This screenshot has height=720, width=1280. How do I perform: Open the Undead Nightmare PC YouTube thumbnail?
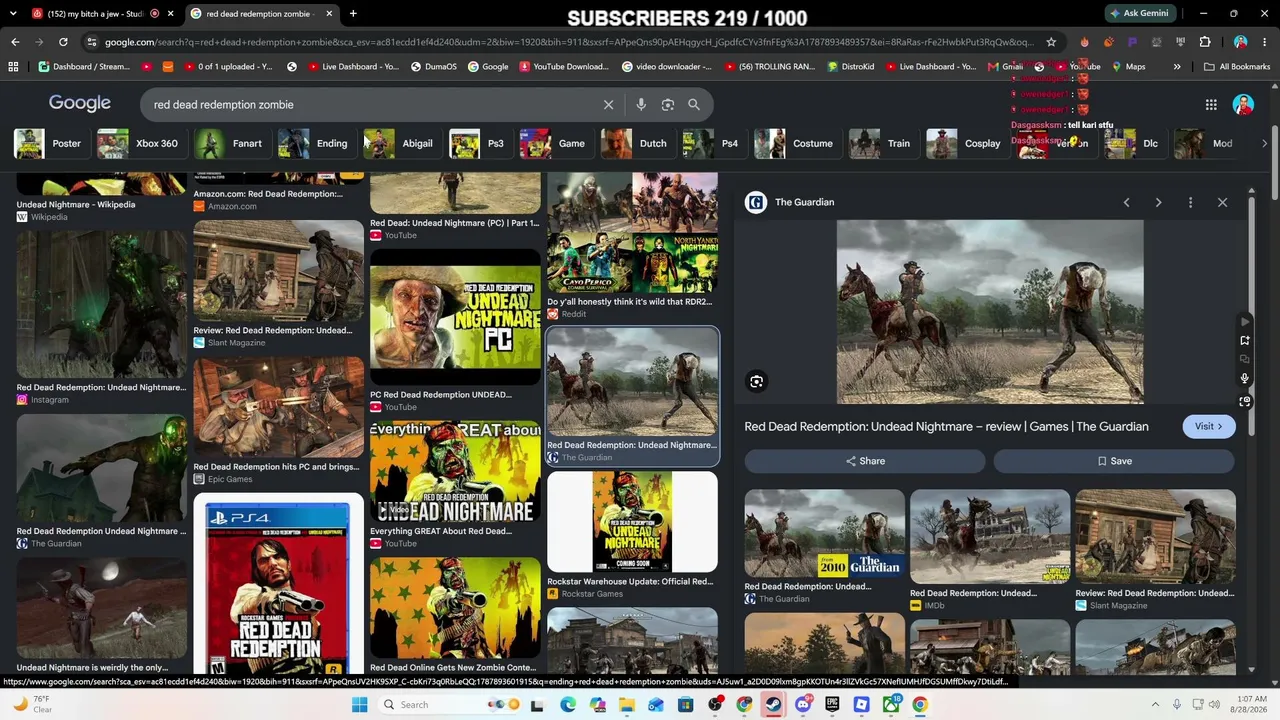[x=455, y=318]
